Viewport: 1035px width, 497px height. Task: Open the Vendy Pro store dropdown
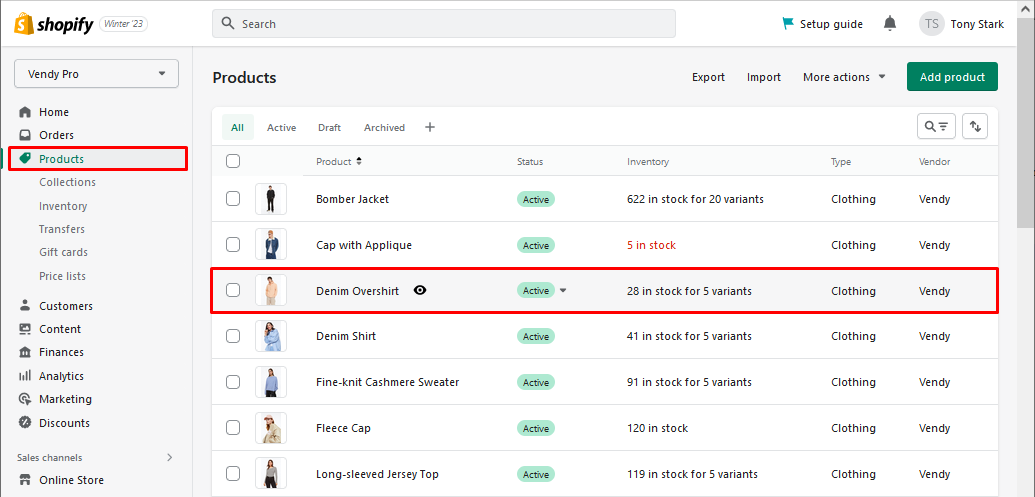coord(96,74)
